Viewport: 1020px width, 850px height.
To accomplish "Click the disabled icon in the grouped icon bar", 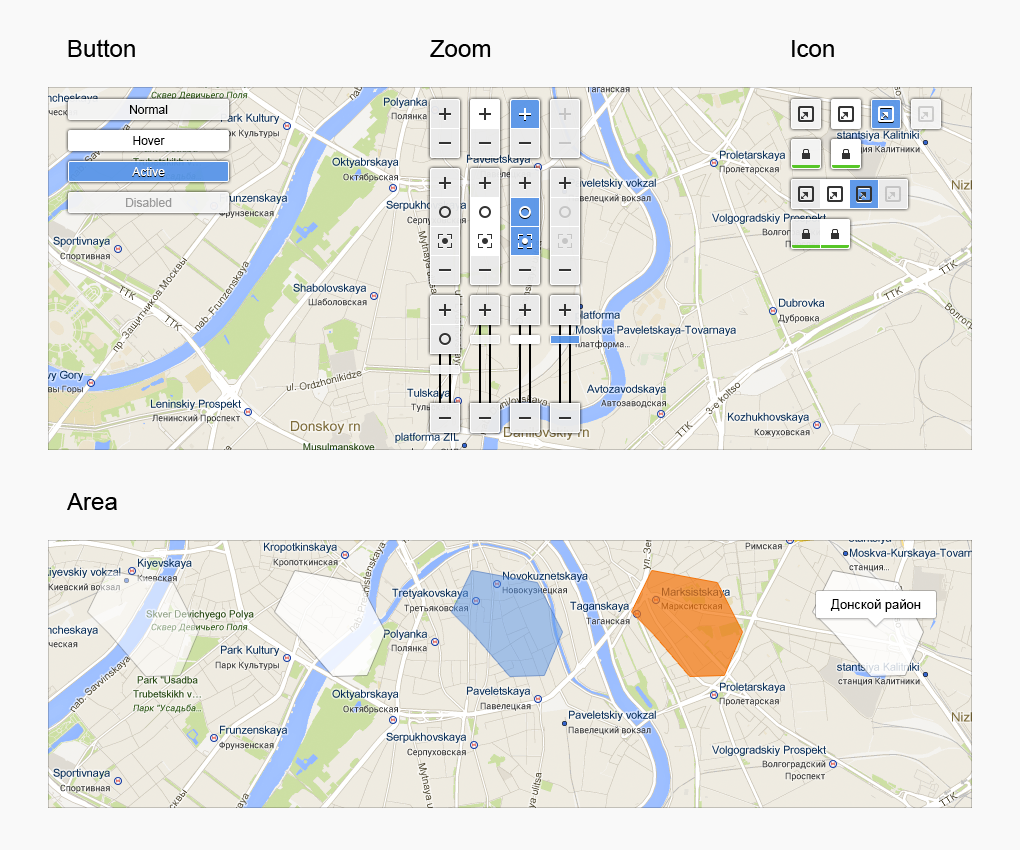I will (892, 194).
